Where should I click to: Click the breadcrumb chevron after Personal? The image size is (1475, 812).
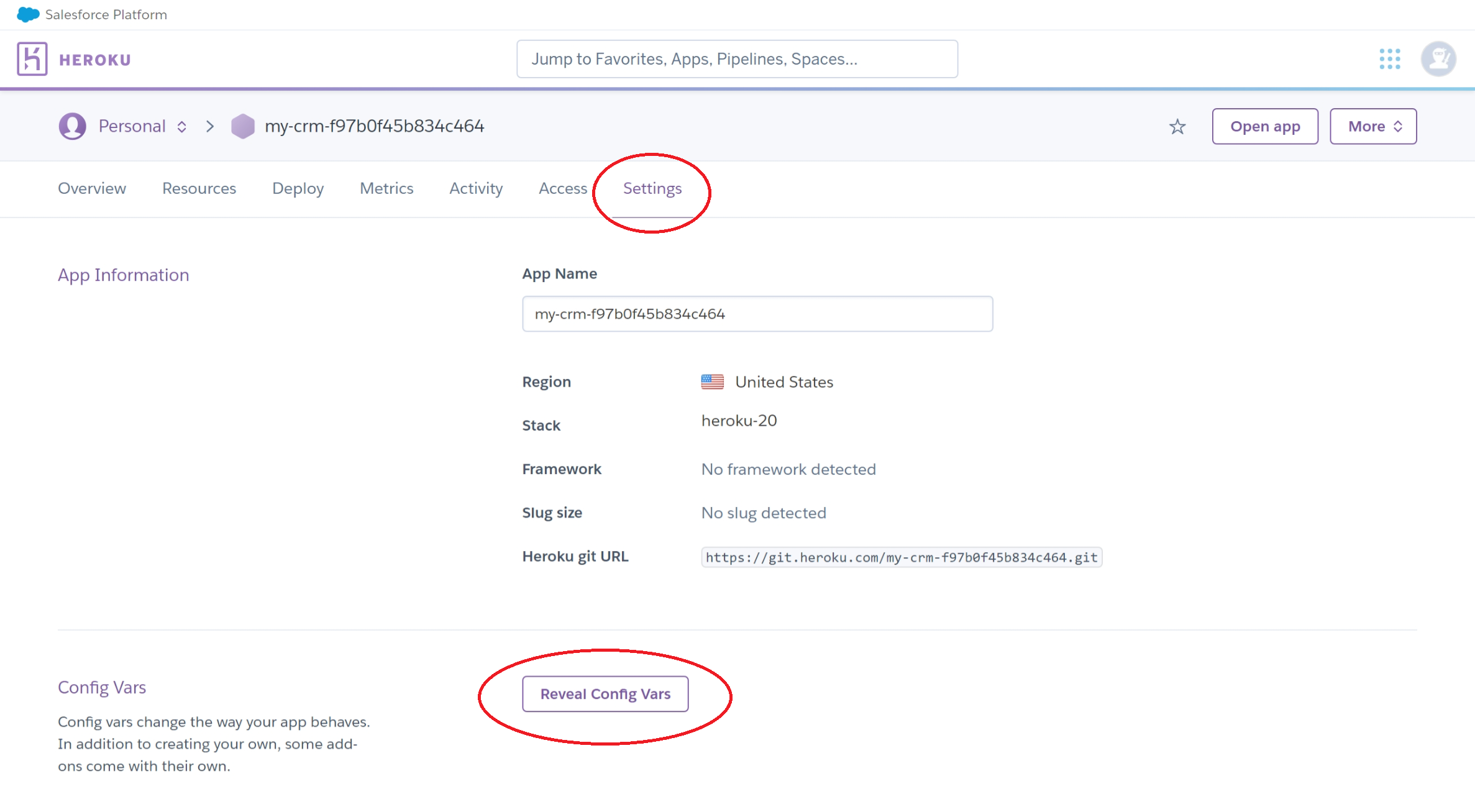point(210,127)
